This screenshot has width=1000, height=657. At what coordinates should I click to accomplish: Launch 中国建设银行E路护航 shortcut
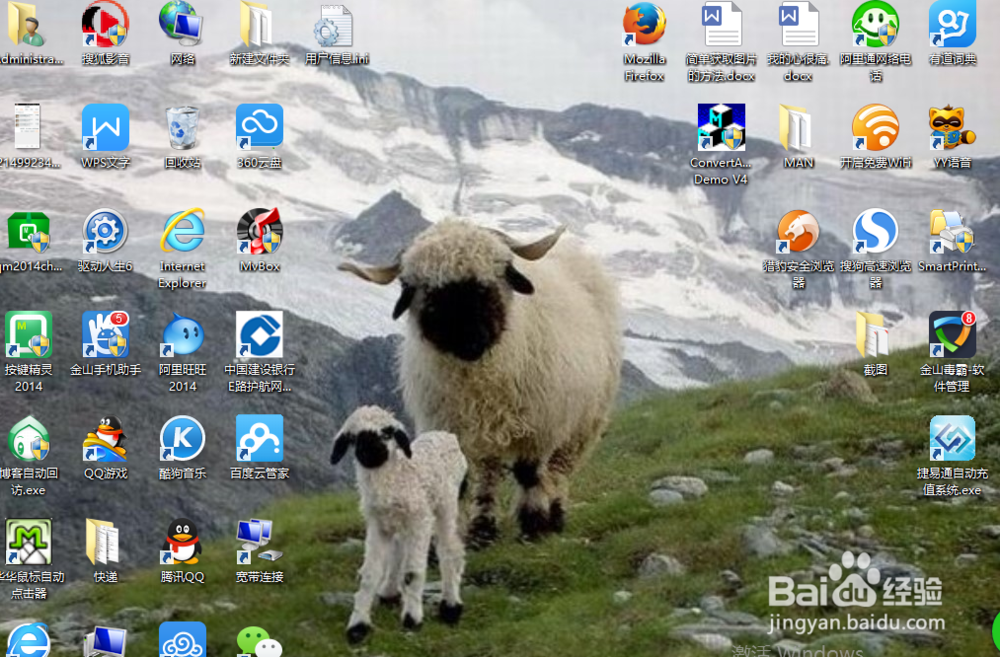coord(260,335)
